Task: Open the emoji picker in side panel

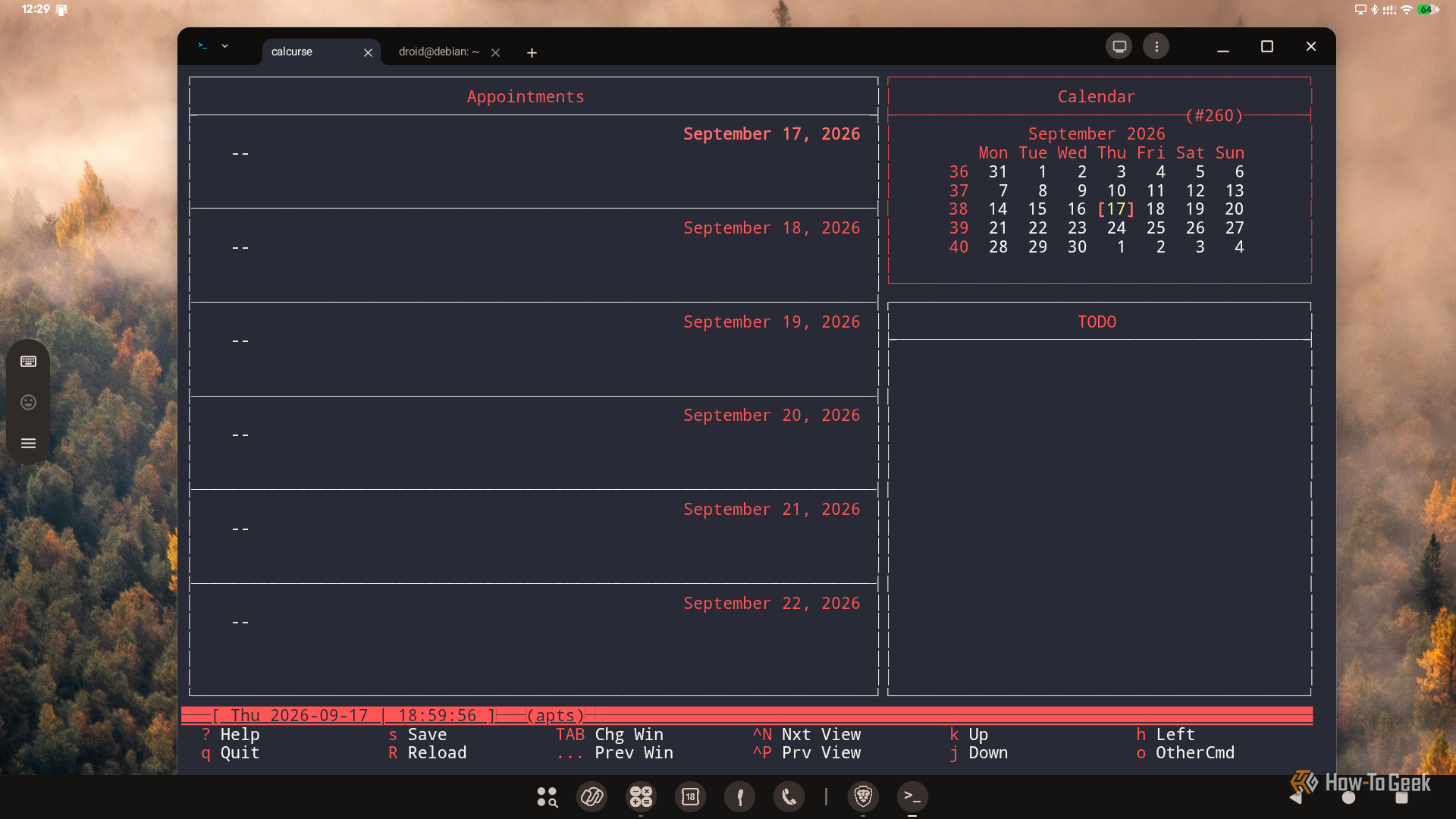Action: coord(28,402)
